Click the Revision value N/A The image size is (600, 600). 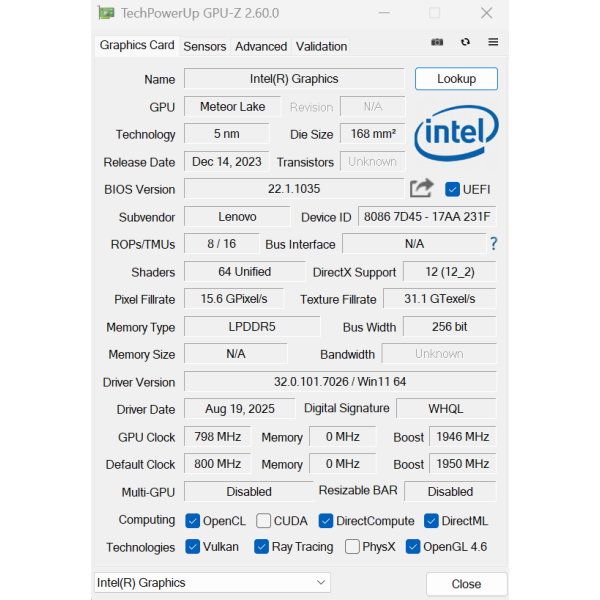[x=373, y=106]
